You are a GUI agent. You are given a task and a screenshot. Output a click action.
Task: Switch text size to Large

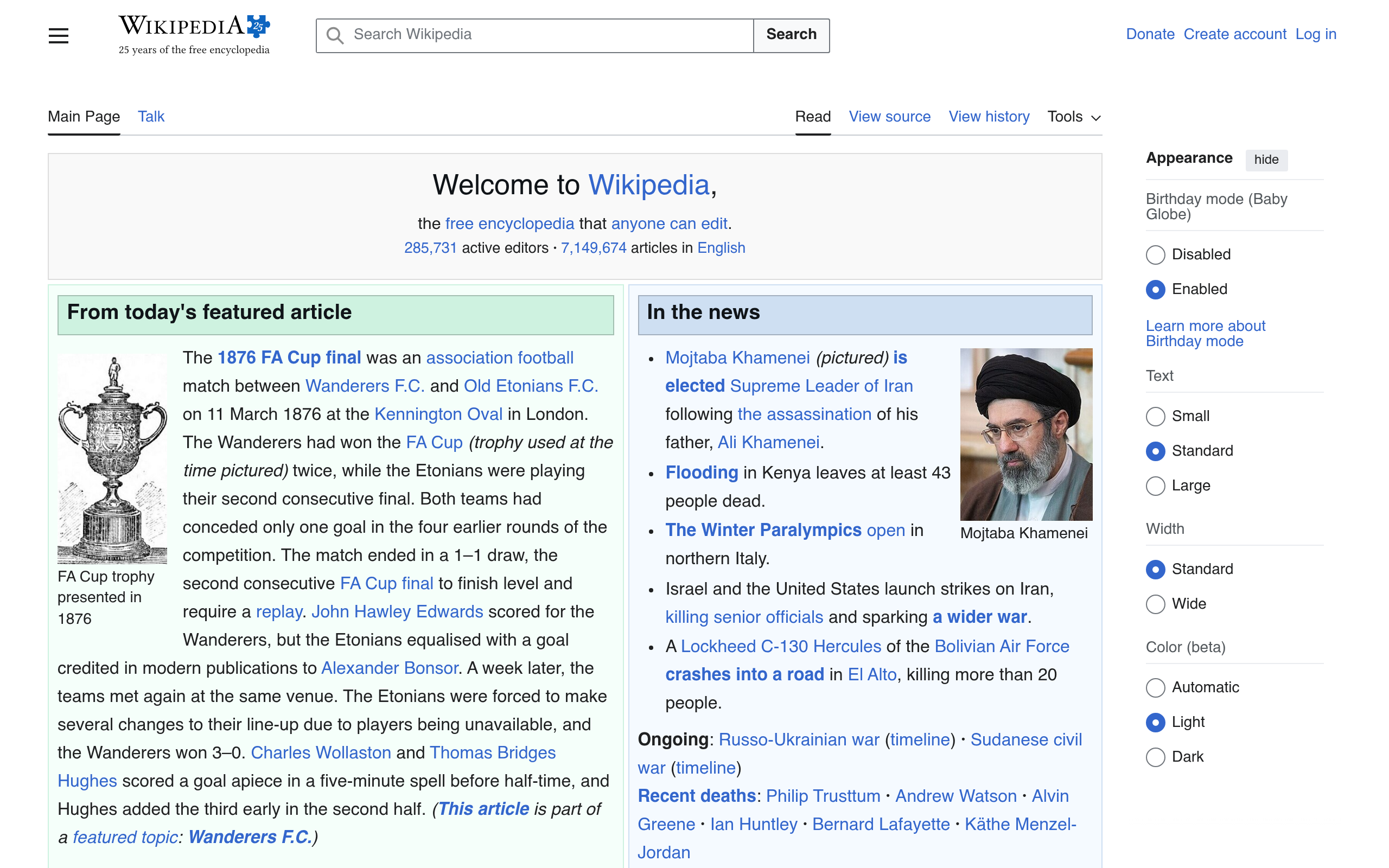click(x=1155, y=486)
